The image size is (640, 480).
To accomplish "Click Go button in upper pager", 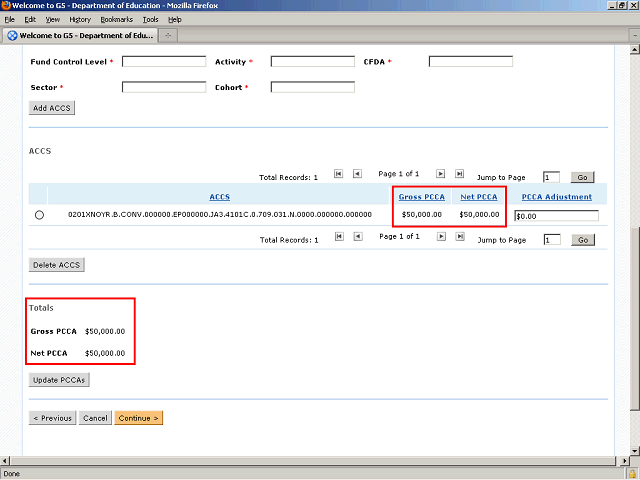I will pos(582,177).
